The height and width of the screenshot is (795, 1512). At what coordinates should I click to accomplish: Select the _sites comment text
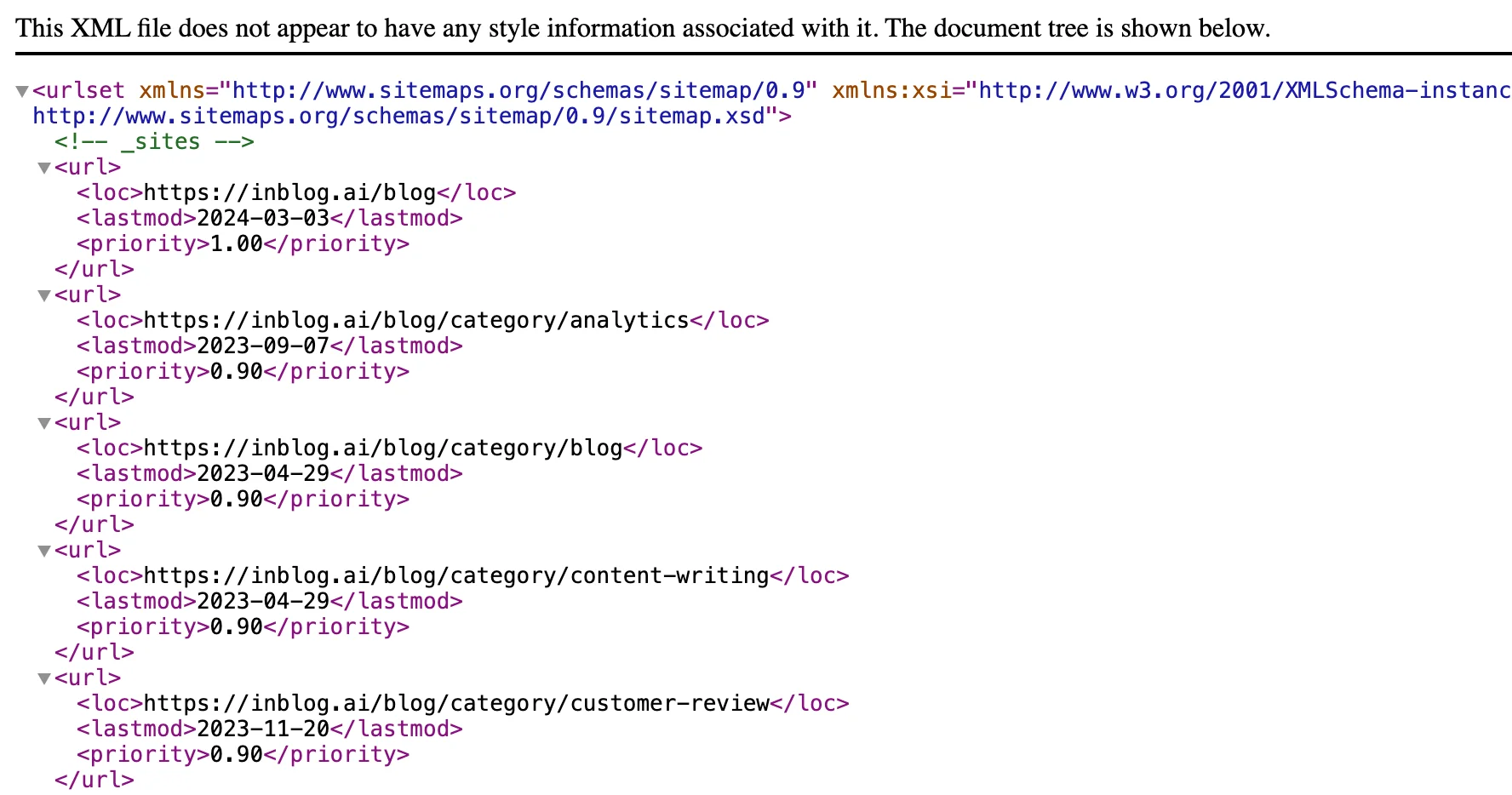(x=153, y=141)
